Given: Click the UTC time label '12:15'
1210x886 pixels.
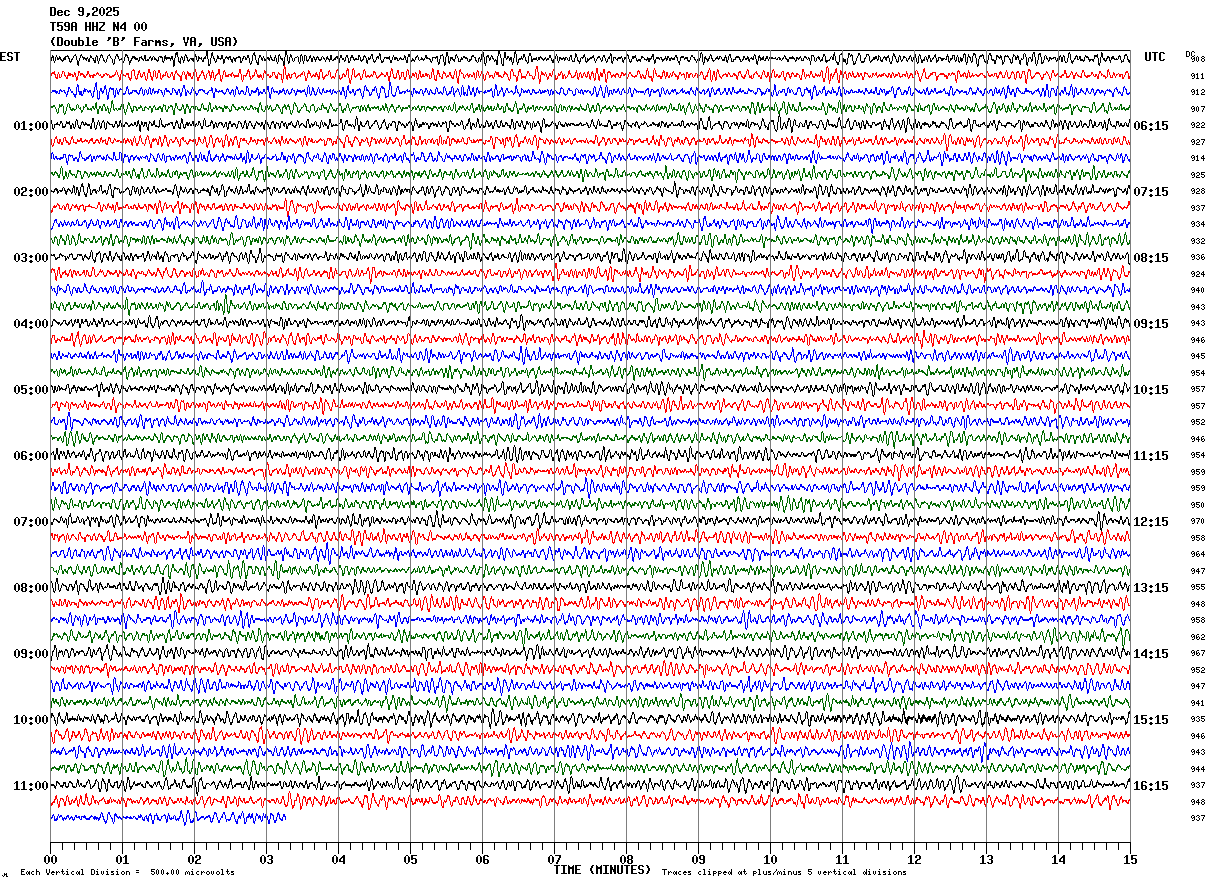Looking at the screenshot, I should (x=1151, y=522).
